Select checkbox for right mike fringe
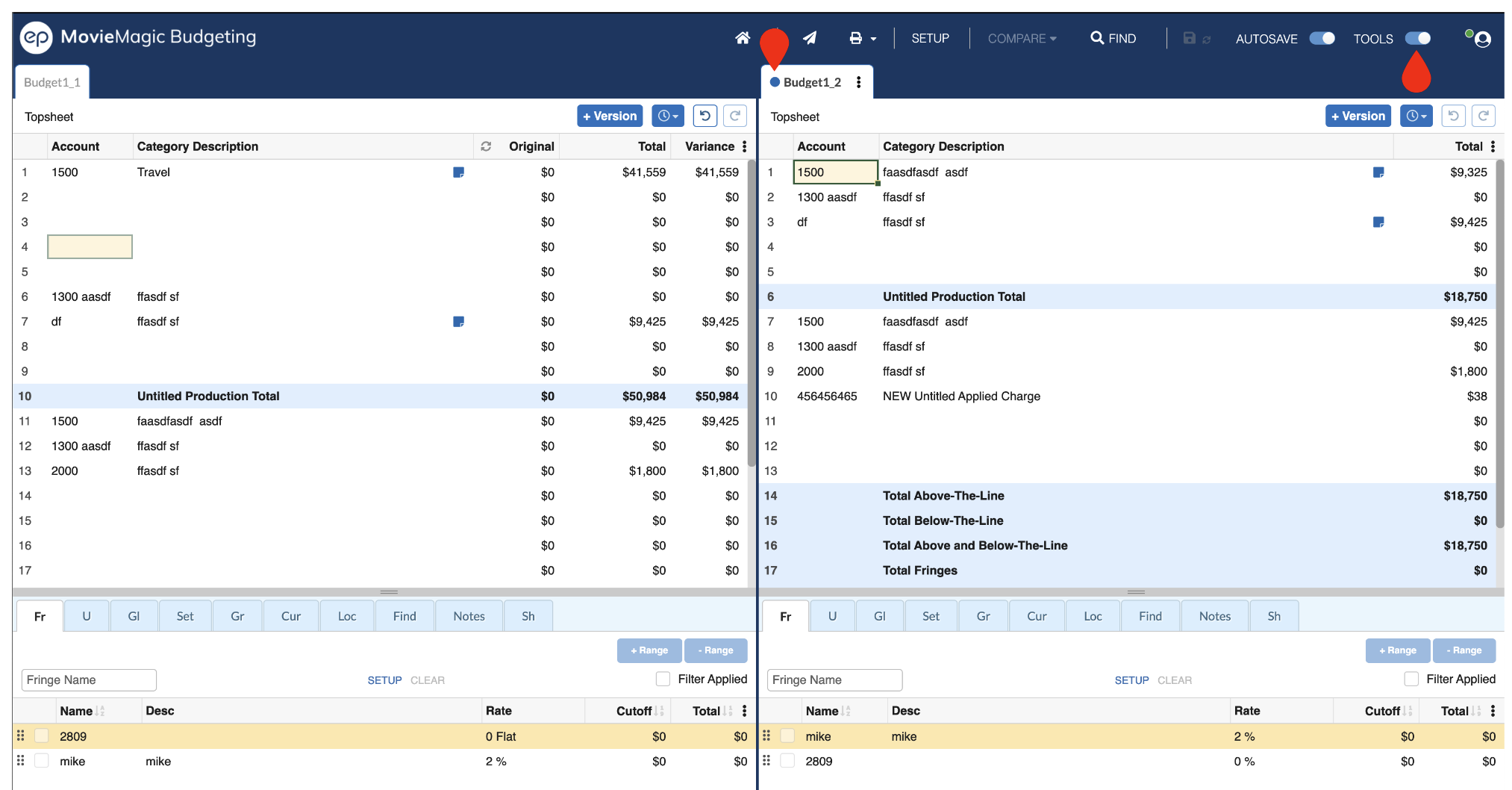Screen dimensions: 1512x790 point(787,735)
